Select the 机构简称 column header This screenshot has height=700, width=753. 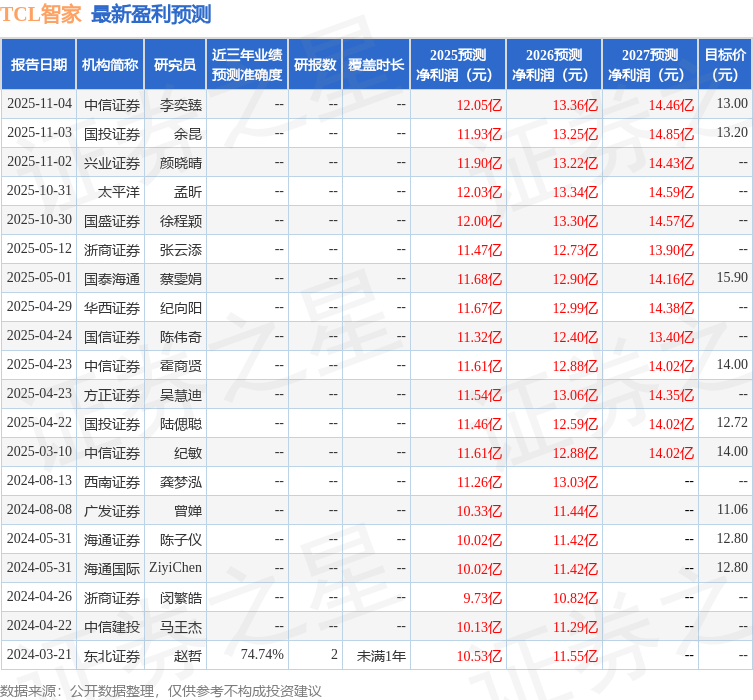click(x=110, y=65)
